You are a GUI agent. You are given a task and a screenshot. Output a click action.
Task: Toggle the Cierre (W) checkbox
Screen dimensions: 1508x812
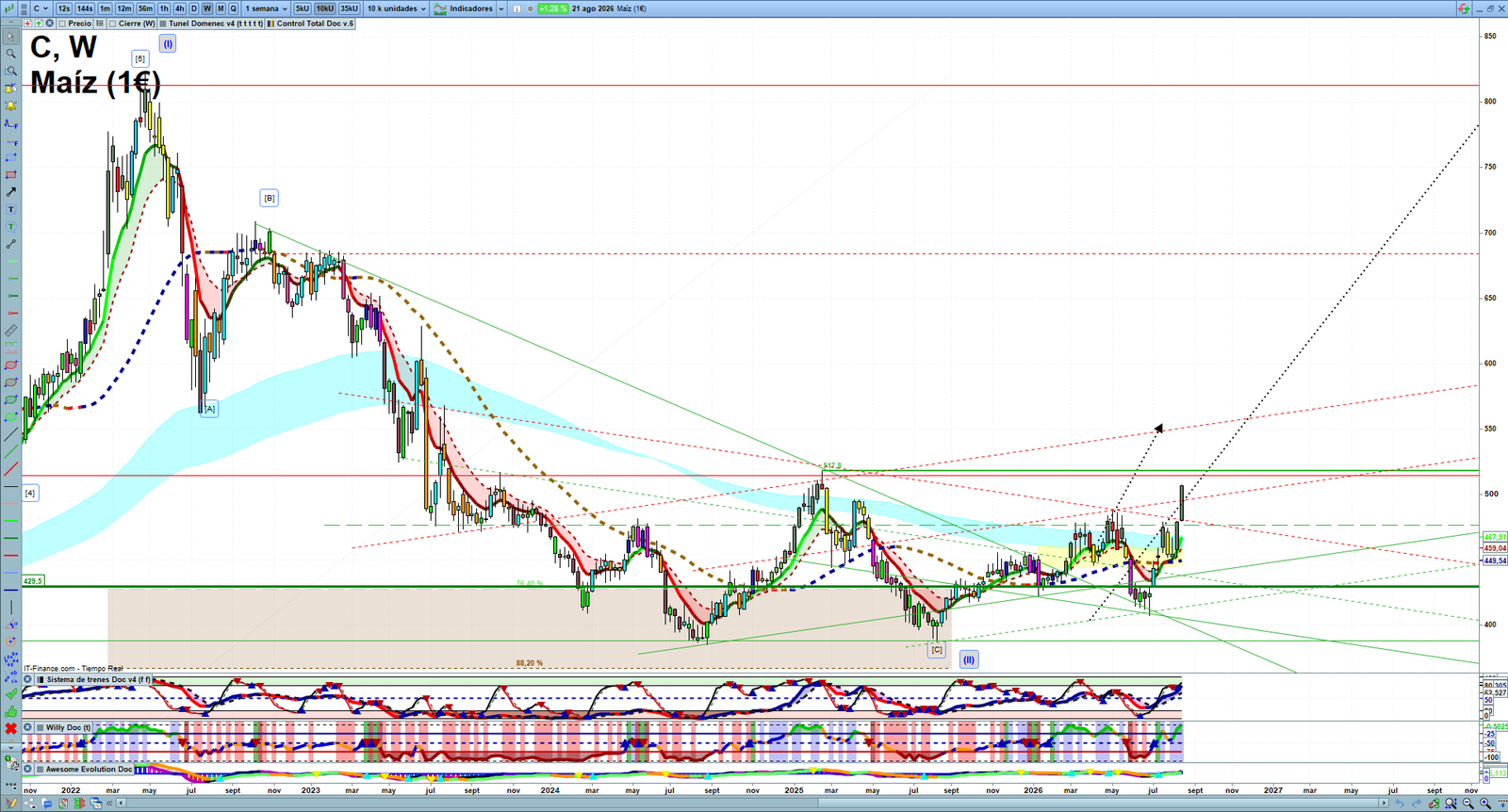pyautogui.click(x=112, y=24)
